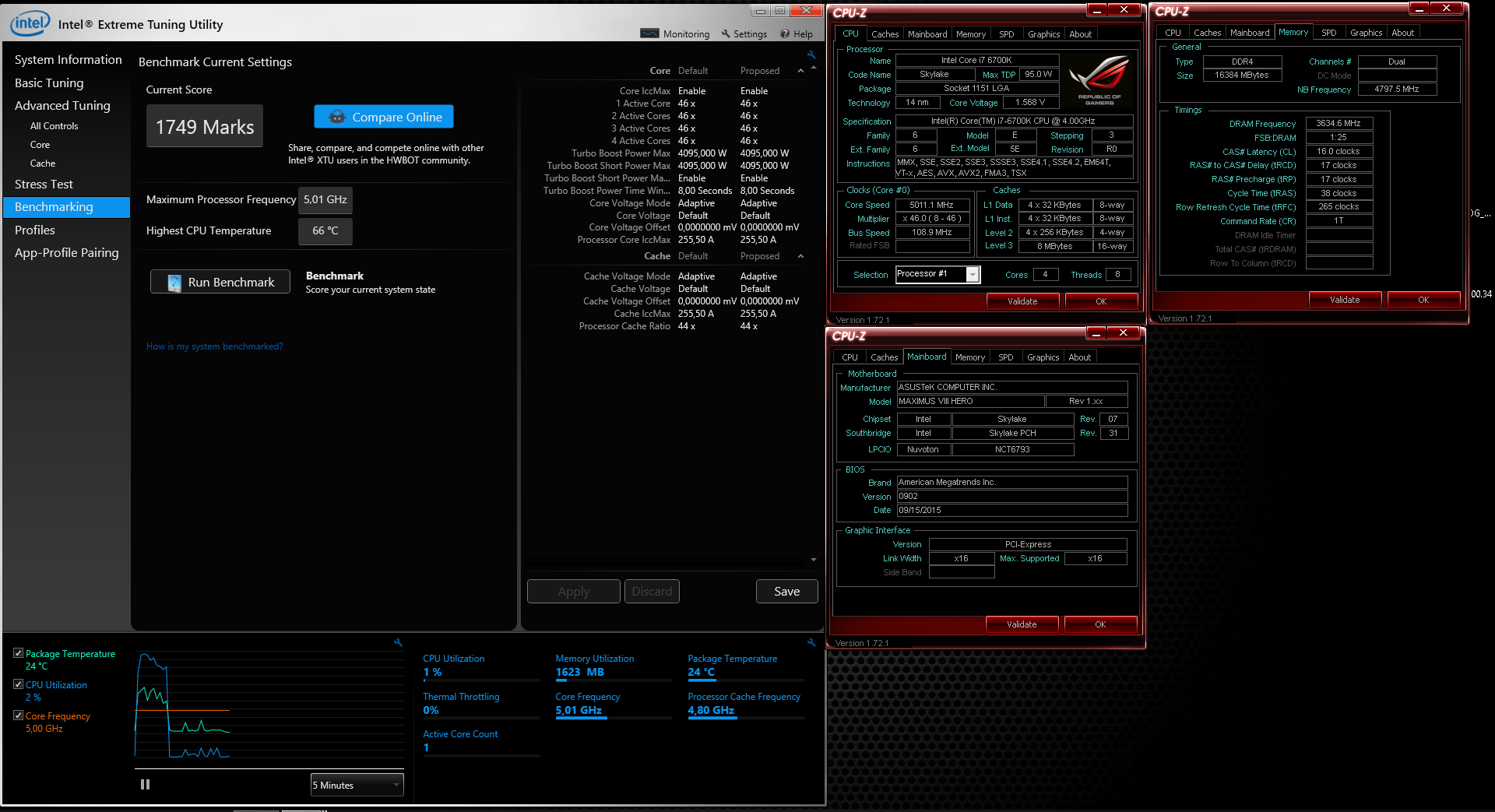Click wrench icon above monitoring stats panel
Viewport: 1495px width, 812px height.
pyautogui.click(x=811, y=642)
